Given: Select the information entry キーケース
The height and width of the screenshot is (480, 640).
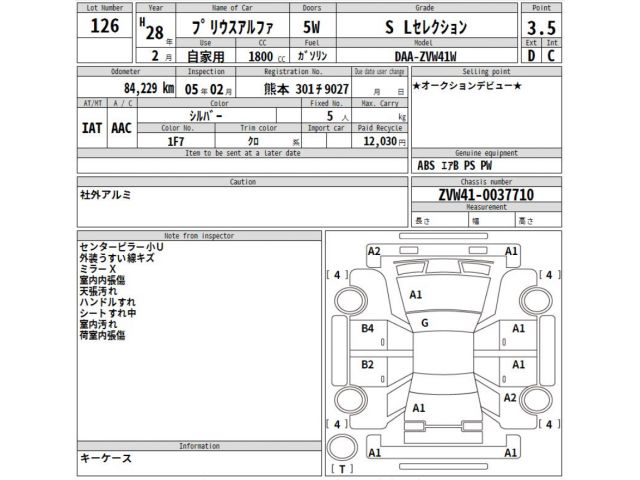Looking at the screenshot, I should (106, 458).
